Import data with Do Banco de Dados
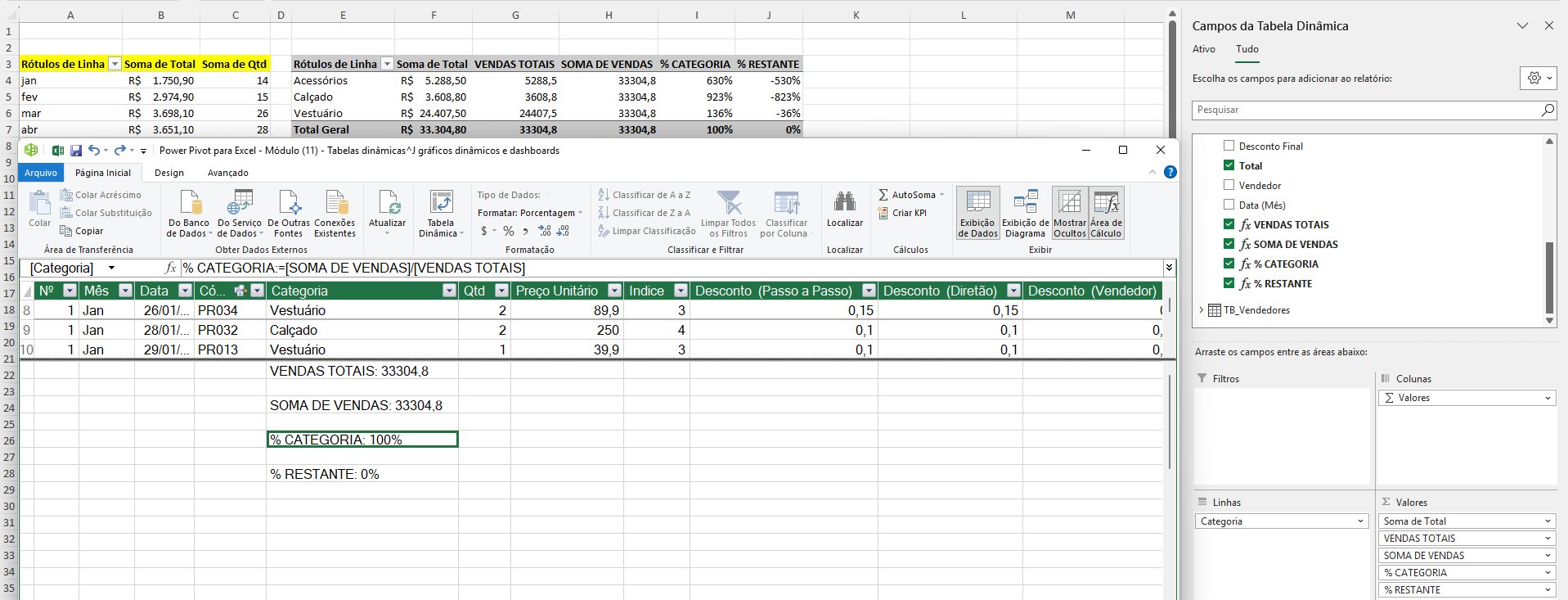The width and height of the screenshot is (1568, 600). click(189, 203)
